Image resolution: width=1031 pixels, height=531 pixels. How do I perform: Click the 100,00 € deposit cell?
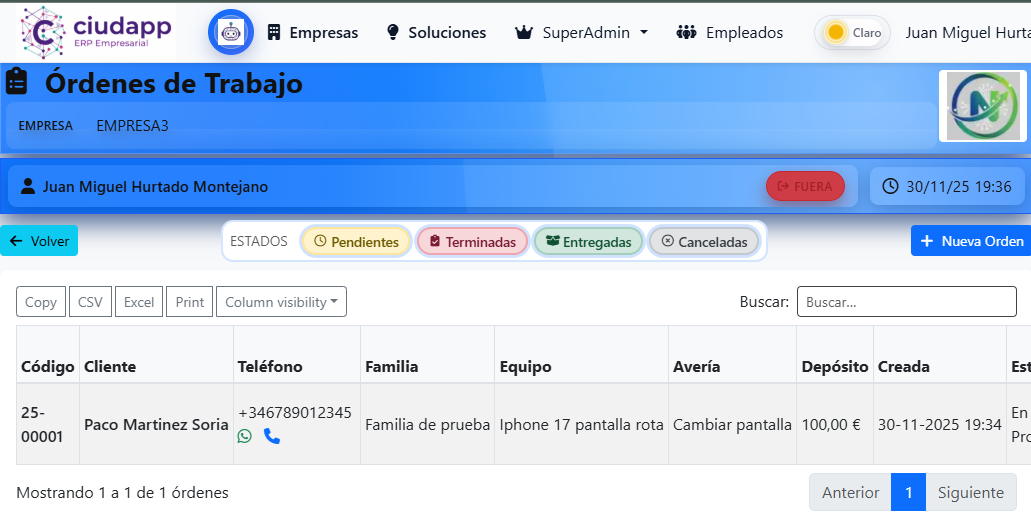tap(835, 425)
